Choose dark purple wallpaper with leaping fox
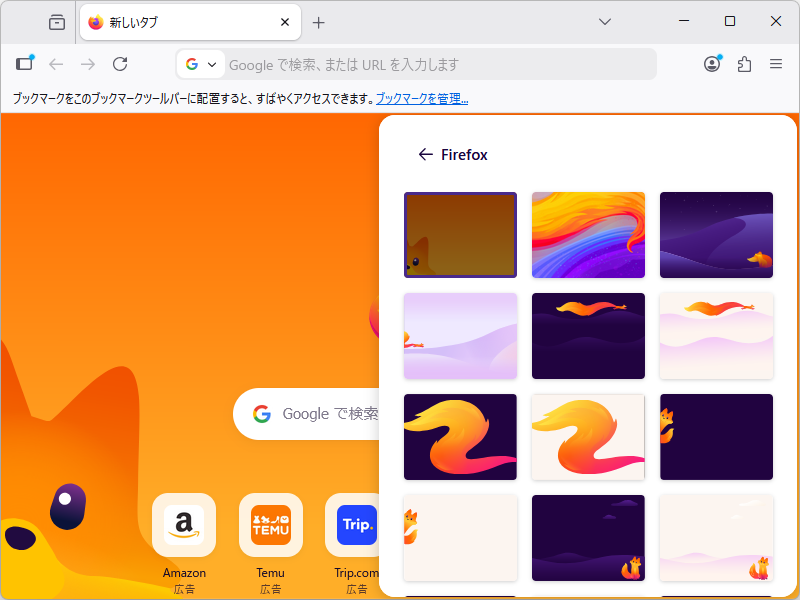800x600 pixels. [x=588, y=336]
